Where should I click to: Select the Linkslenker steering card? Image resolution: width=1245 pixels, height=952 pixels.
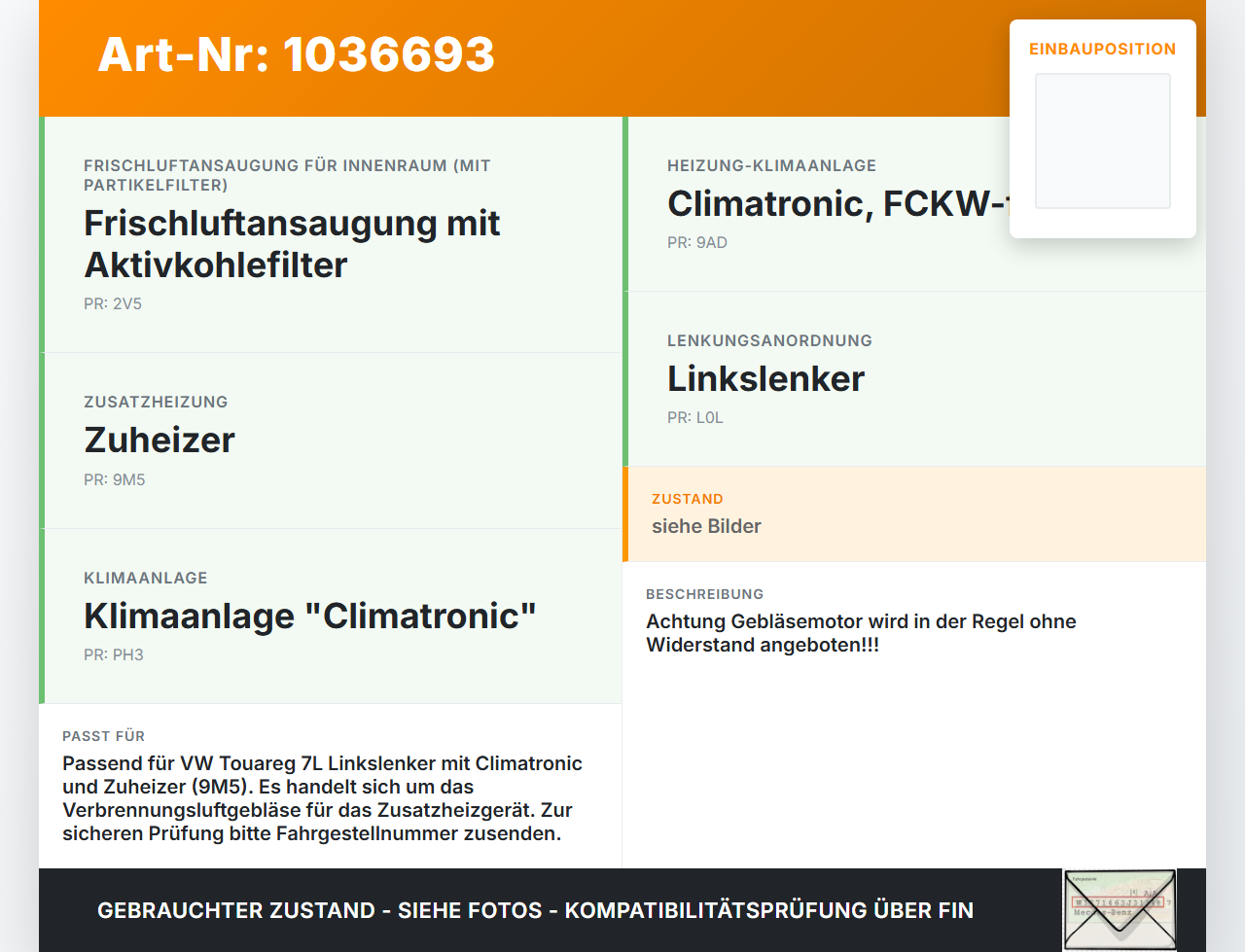(914, 379)
